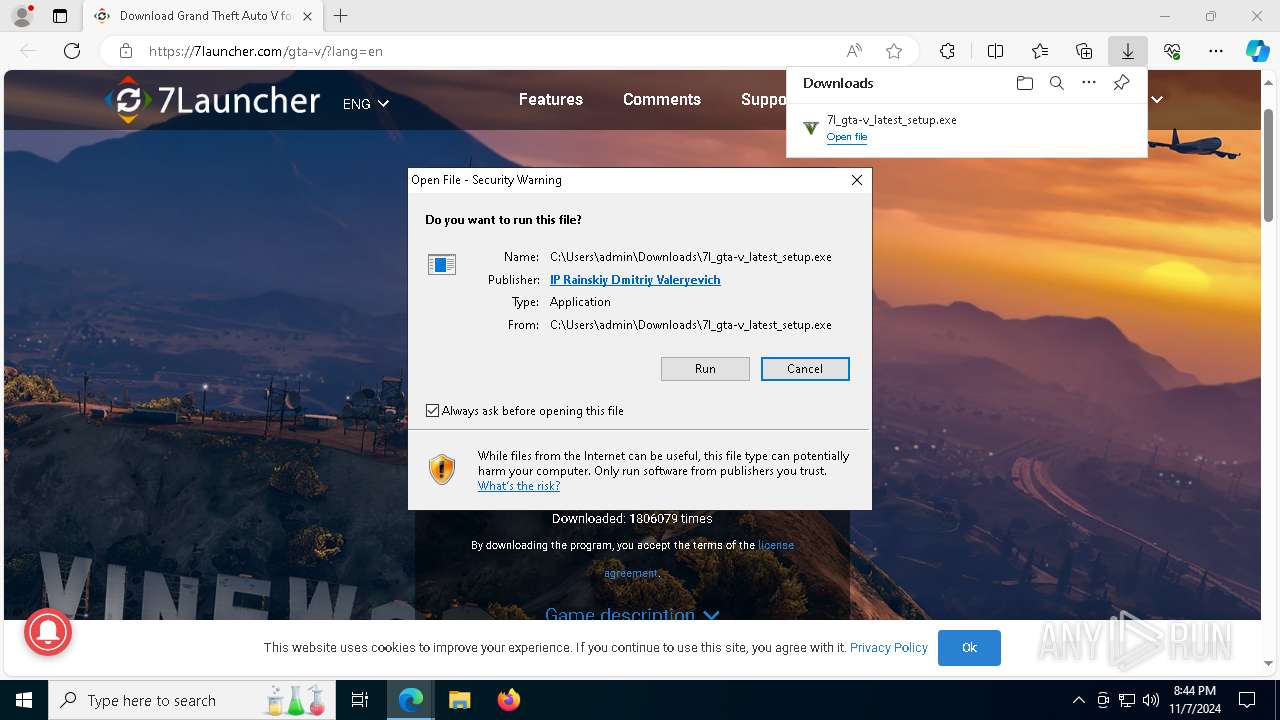Click the Read aloud icon

click(x=854, y=51)
